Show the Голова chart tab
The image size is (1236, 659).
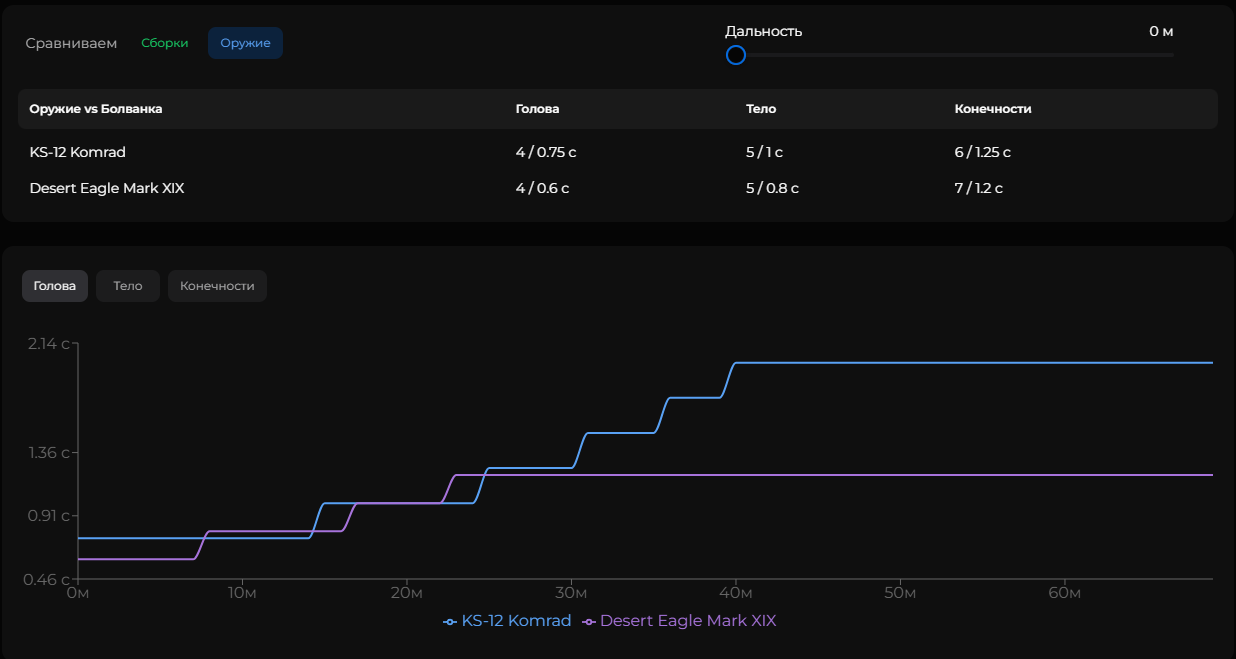[55, 286]
